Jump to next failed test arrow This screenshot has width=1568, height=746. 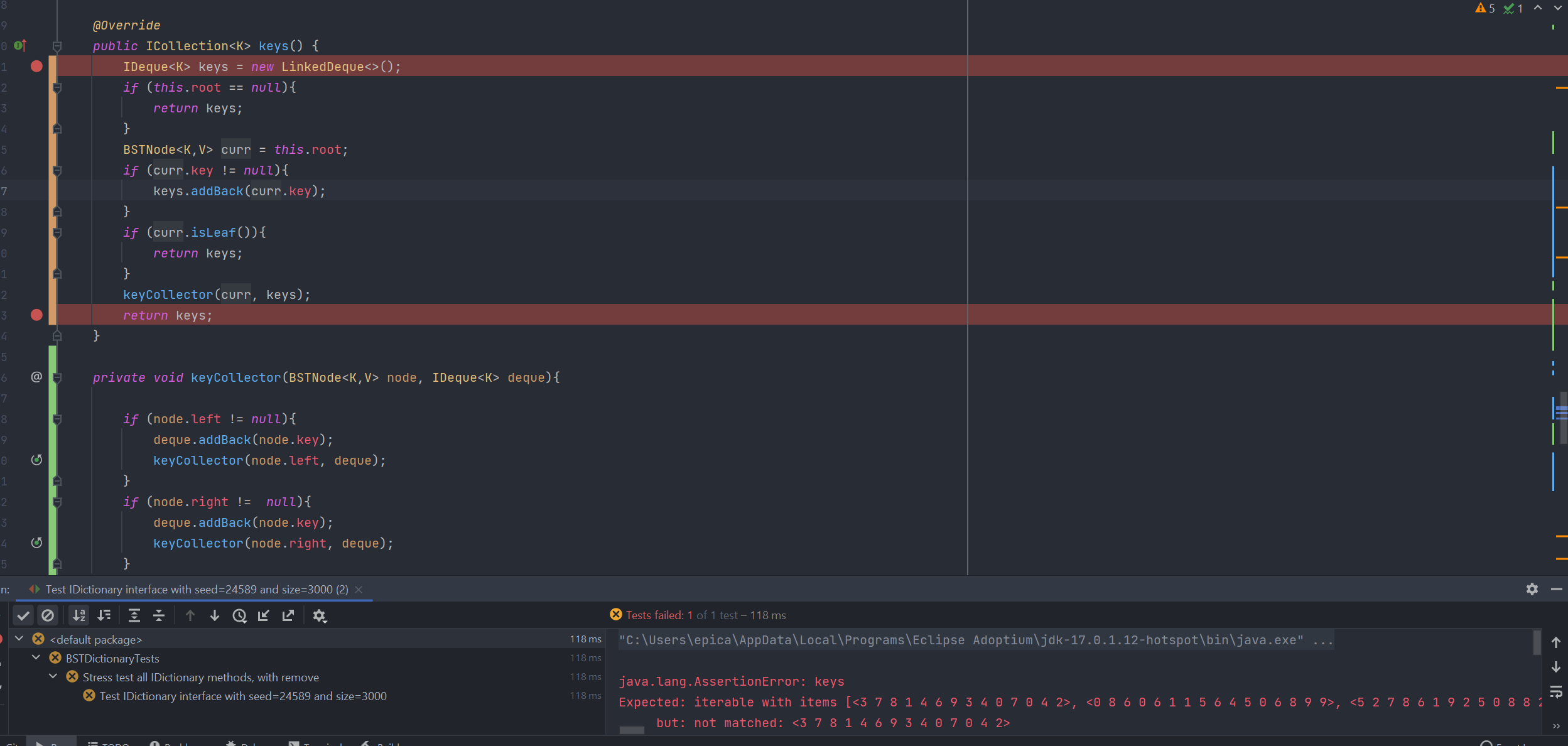coord(215,615)
